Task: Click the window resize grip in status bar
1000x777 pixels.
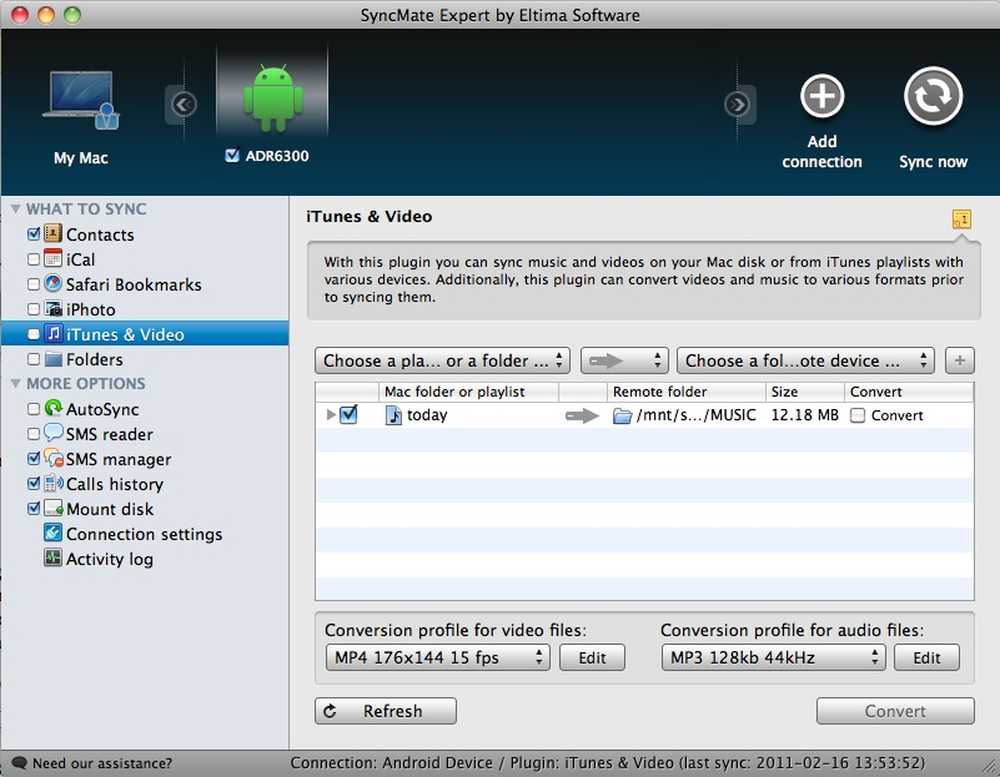Action: [989, 766]
